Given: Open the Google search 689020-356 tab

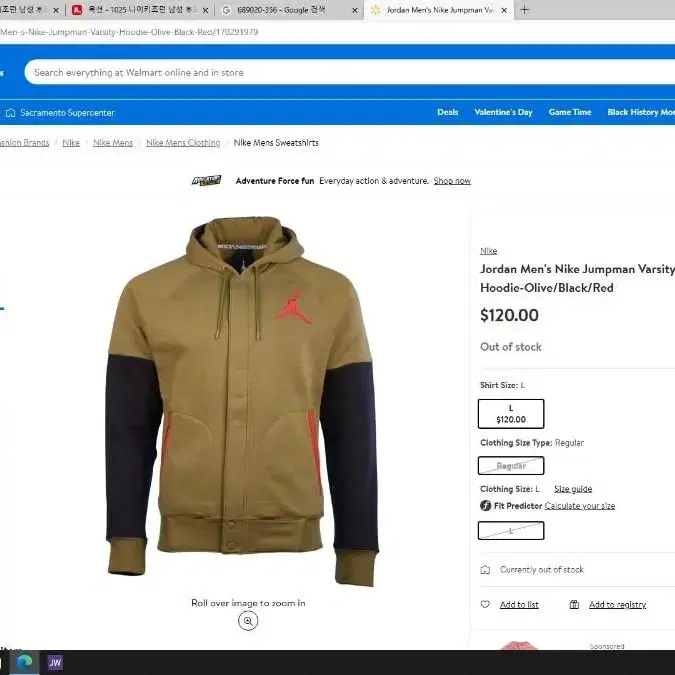Looking at the screenshot, I should [x=289, y=10].
